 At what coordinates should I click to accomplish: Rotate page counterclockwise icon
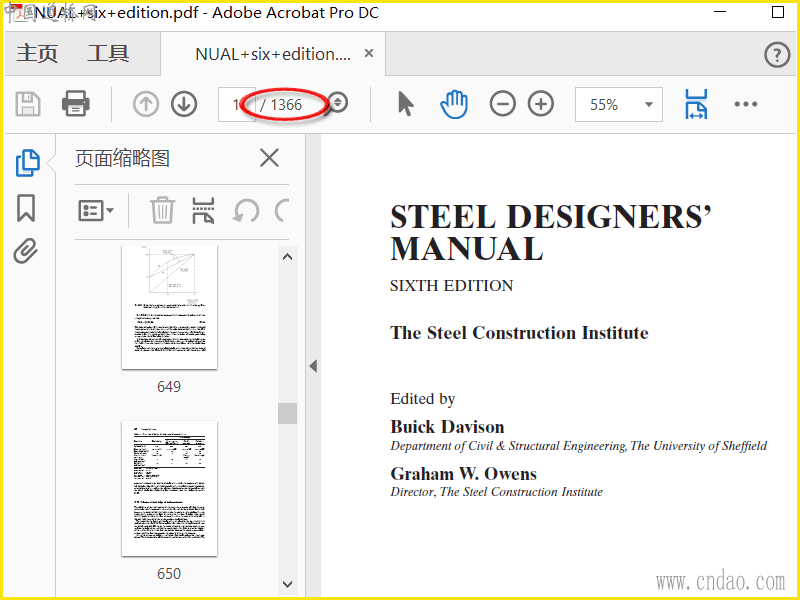[246, 211]
